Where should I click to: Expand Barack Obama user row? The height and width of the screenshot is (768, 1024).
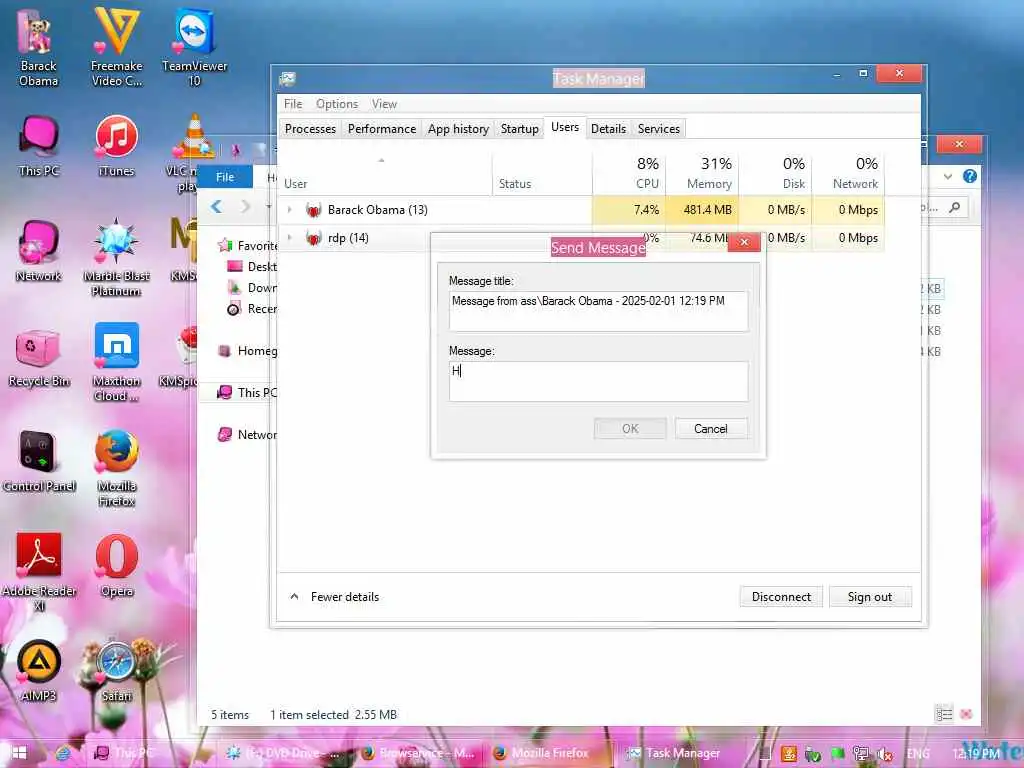(x=289, y=210)
